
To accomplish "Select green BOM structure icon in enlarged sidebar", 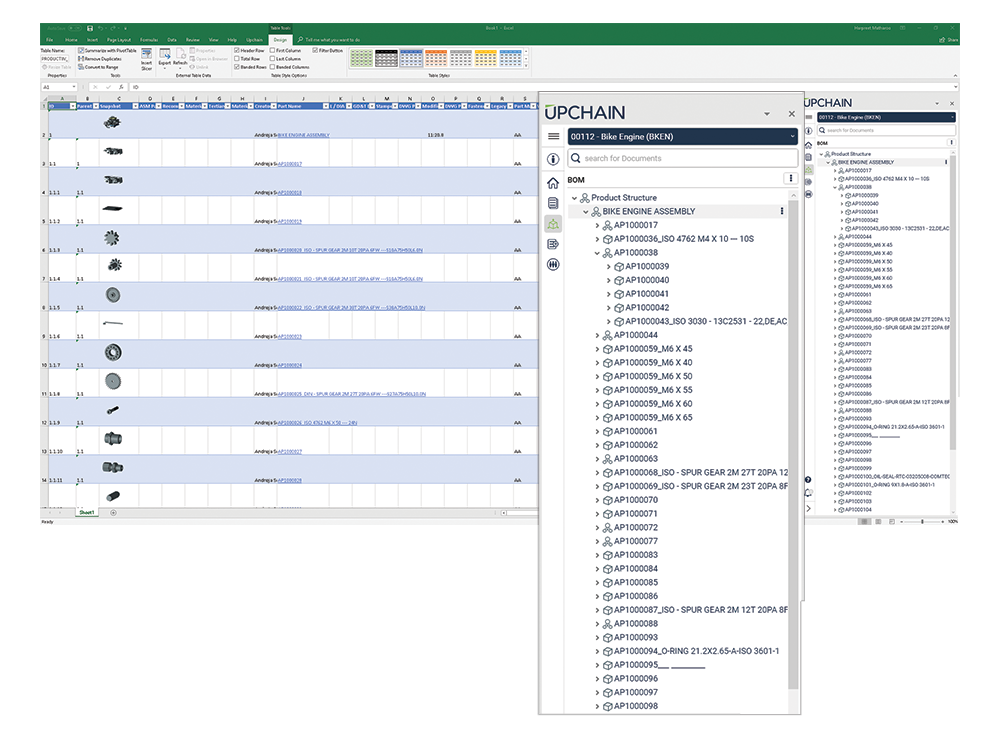I will [x=553, y=224].
